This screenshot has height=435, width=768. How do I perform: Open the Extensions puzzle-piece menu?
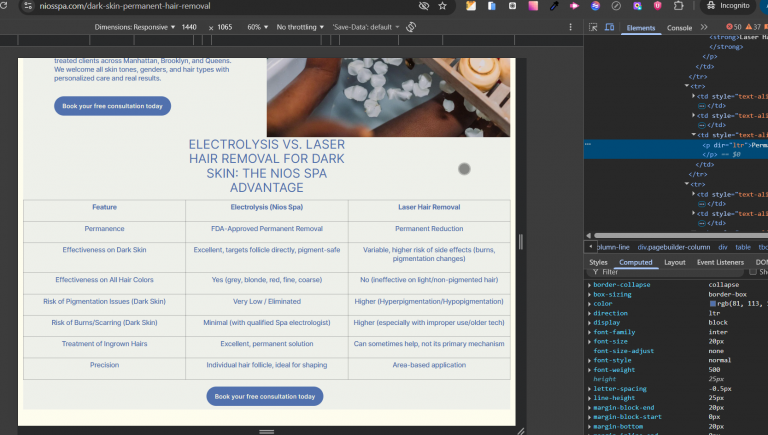pos(678,6)
